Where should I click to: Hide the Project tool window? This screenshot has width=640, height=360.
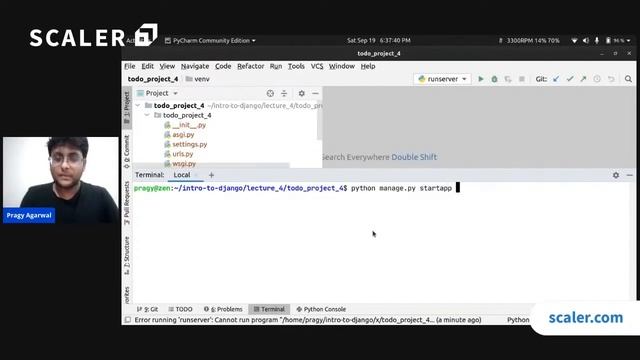(x=315, y=93)
